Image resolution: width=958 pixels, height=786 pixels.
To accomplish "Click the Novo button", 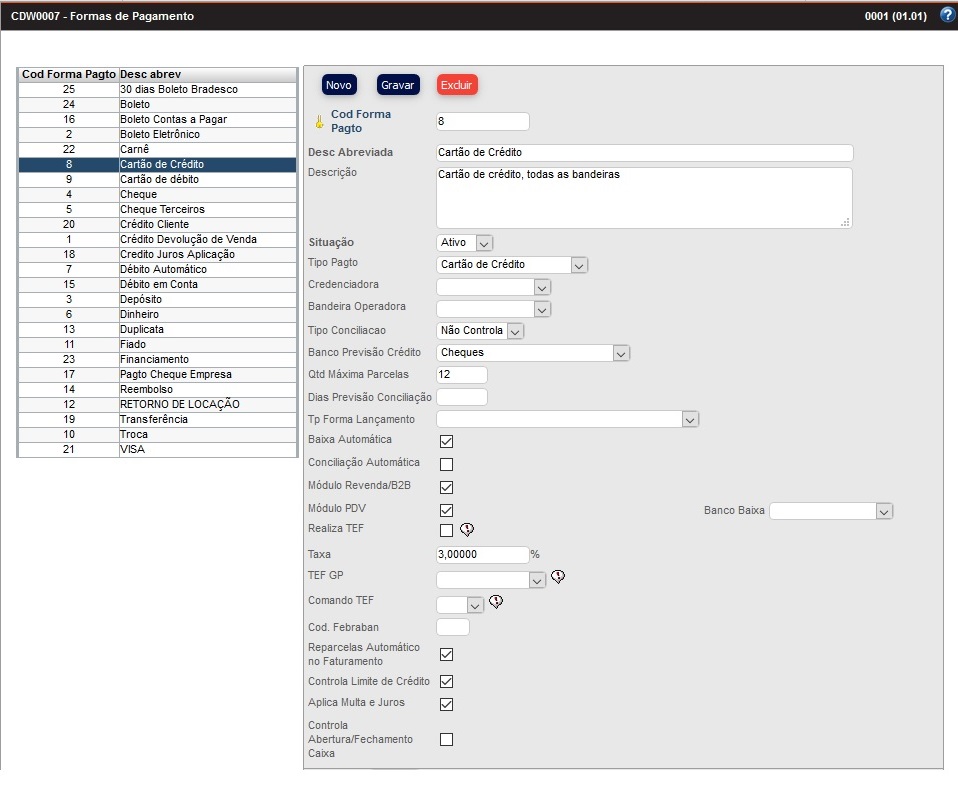I will (x=339, y=85).
